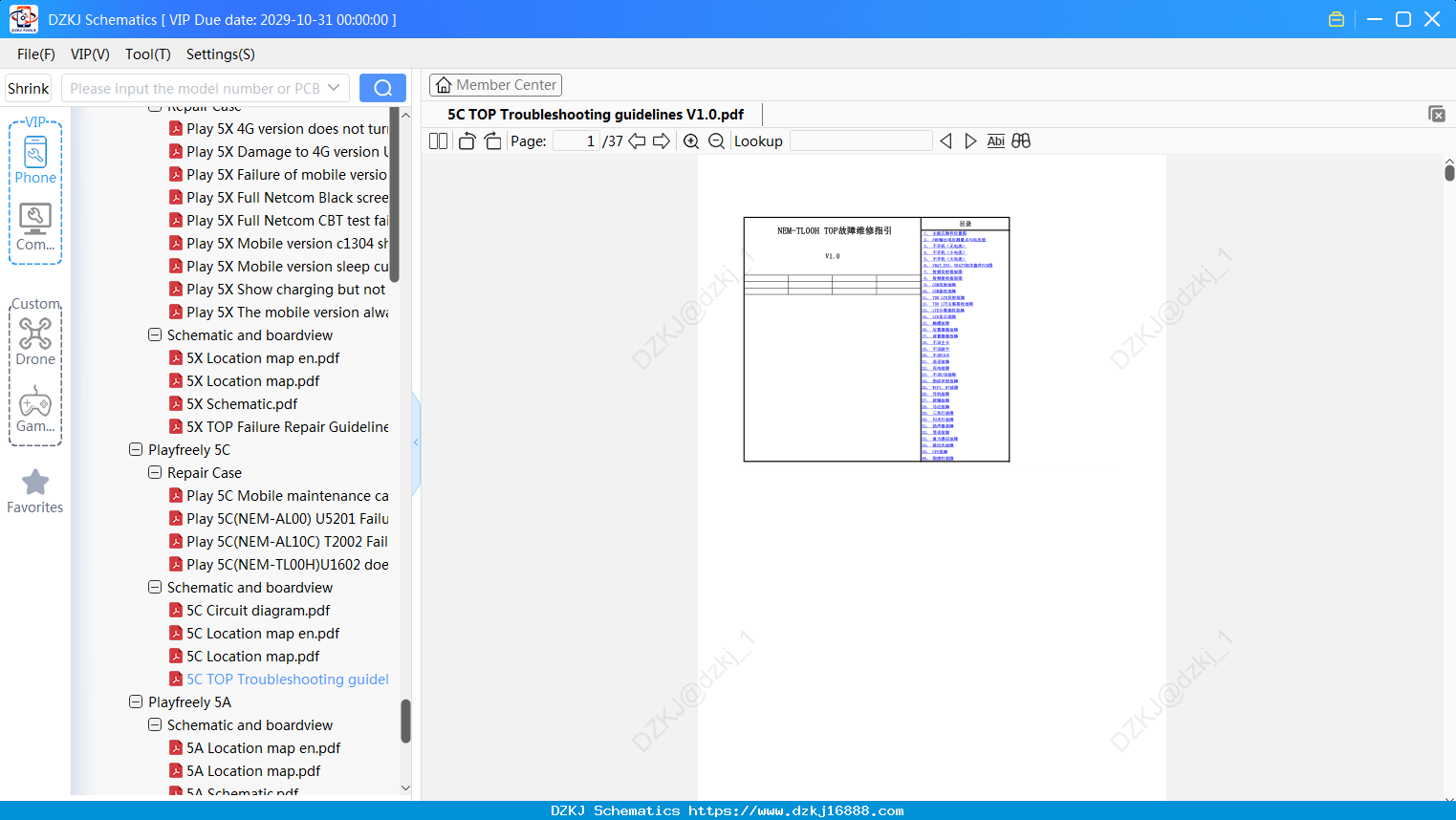Open 5A Location map en.pdf
The height and width of the screenshot is (820, 1456).
tap(264, 747)
